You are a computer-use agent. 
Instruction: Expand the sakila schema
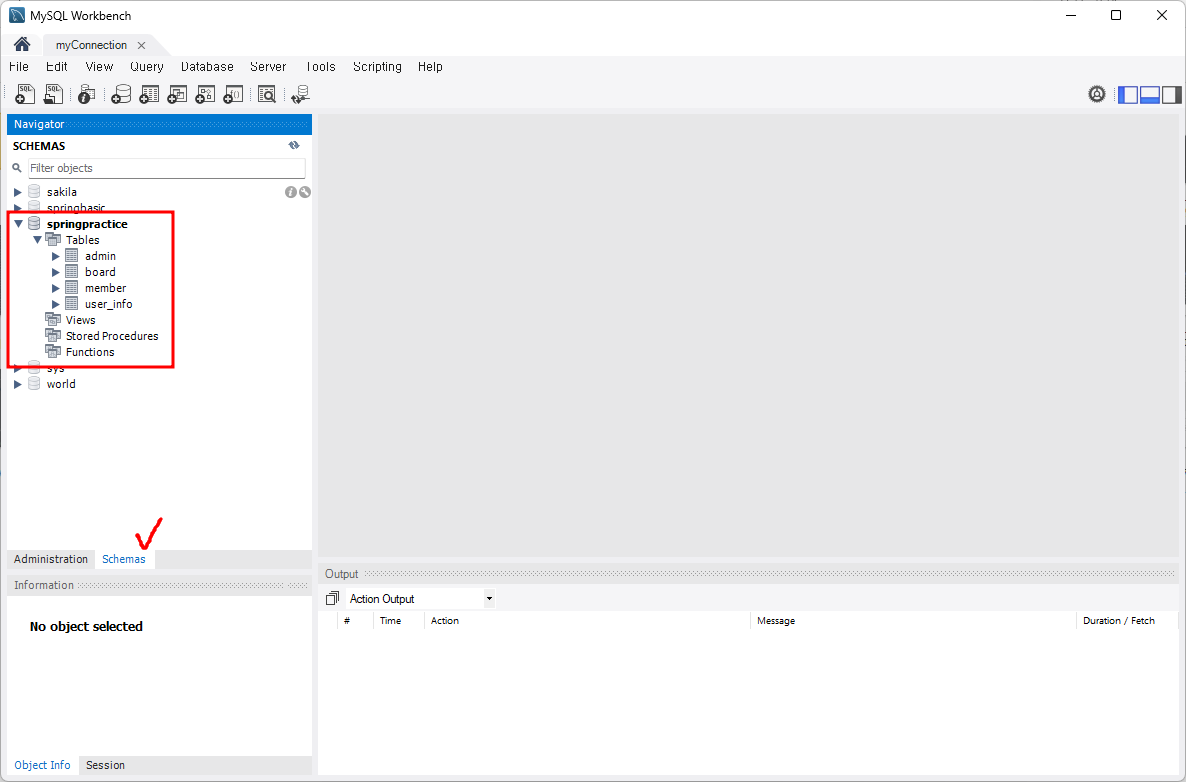(x=17, y=192)
